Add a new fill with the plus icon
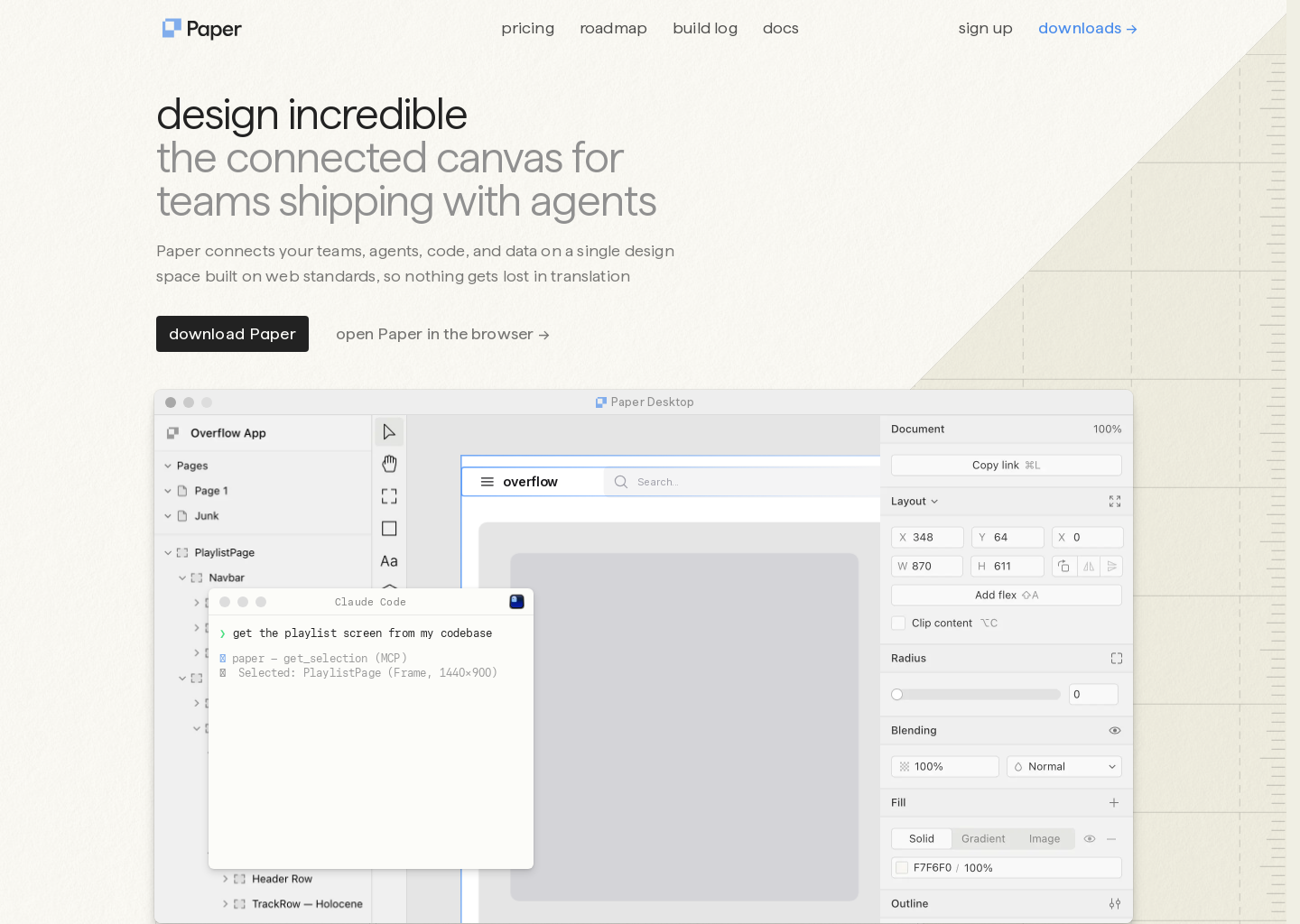The width and height of the screenshot is (1300, 924). [1114, 803]
